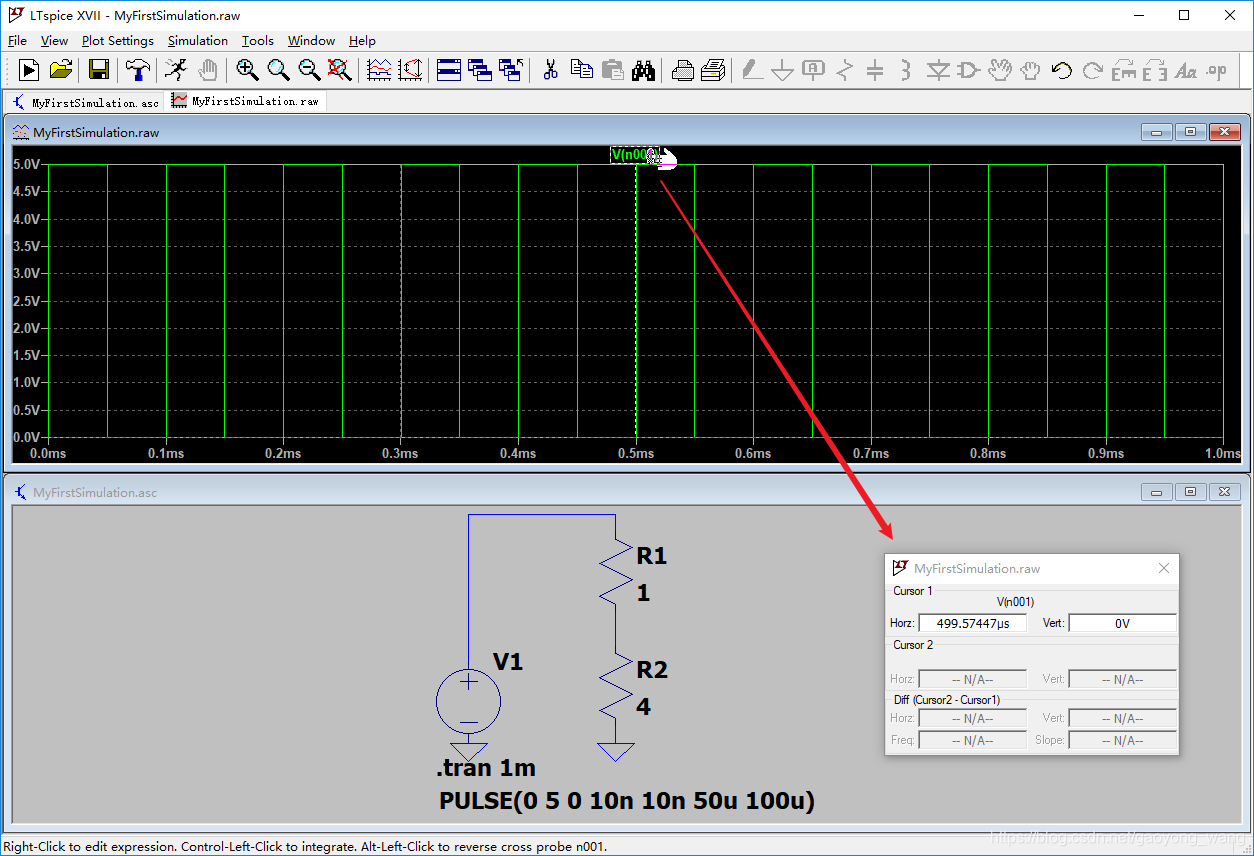
Task: Select the Pan magnifier tool
Action: (278, 70)
